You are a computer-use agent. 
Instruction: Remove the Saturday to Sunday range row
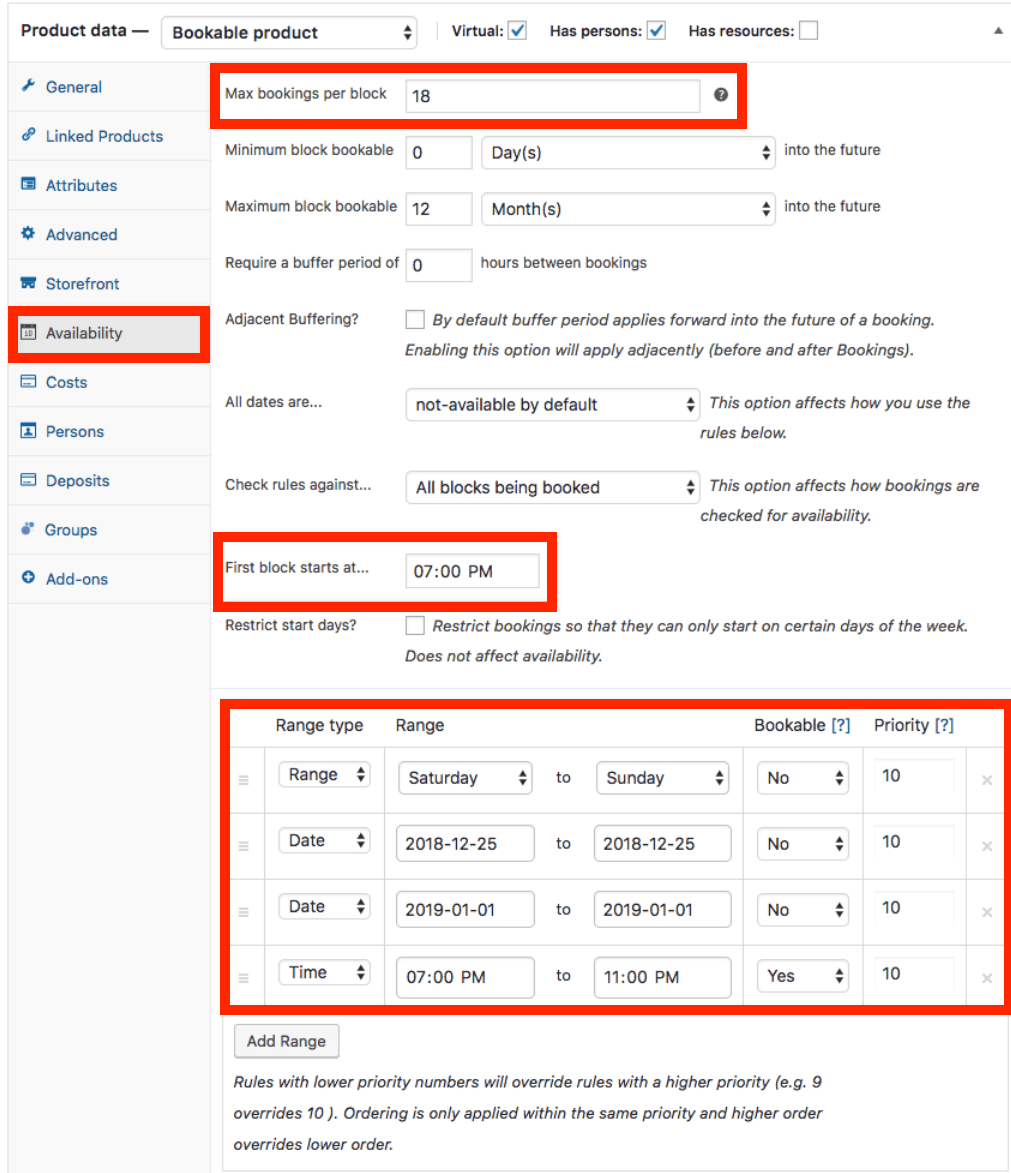click(x=986, y=780)
